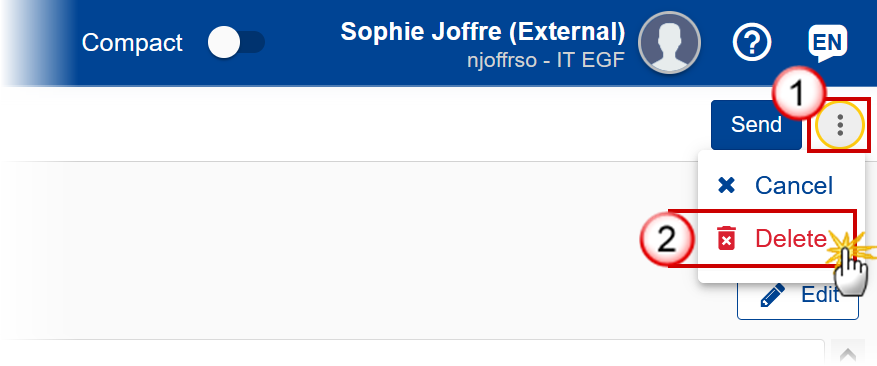This screenshot has height=366, width=877.
Task: Click the X icon beside Cancel
Action: [726, 185]
